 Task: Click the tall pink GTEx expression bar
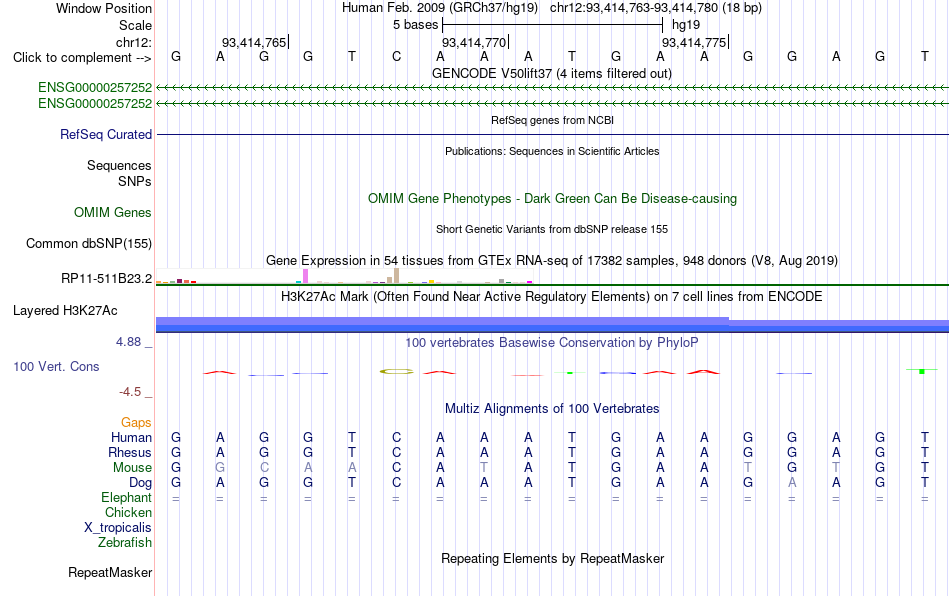click(305, 276)
